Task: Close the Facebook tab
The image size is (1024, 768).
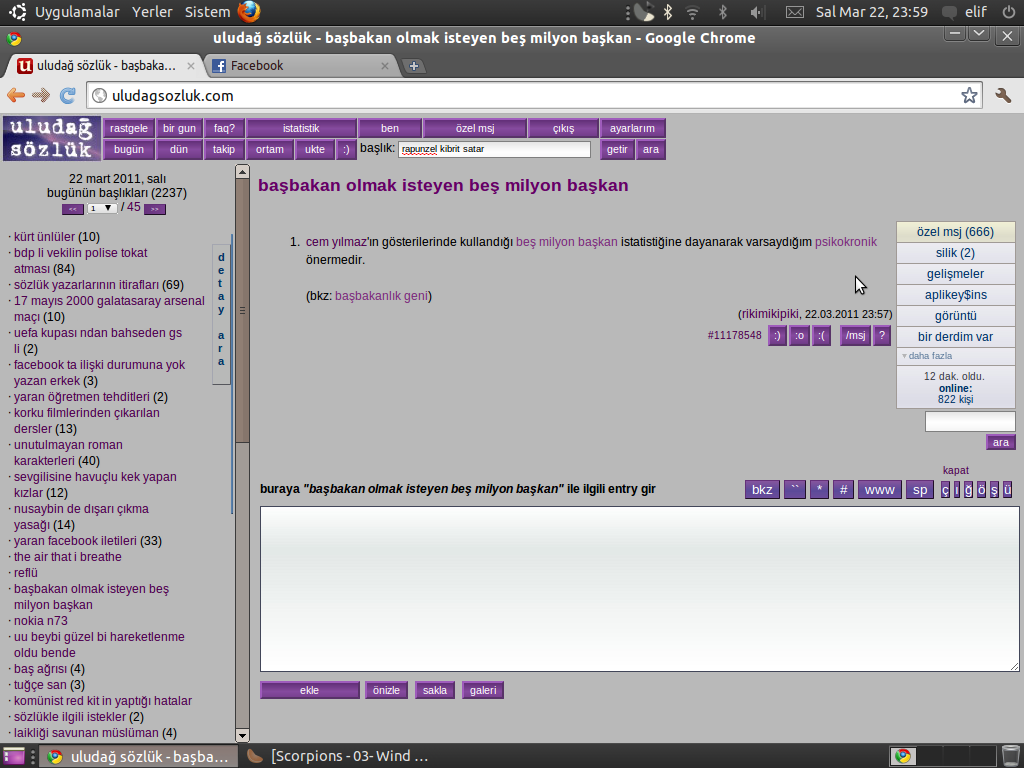Action: pyautogui.click(x=385, y=65)
